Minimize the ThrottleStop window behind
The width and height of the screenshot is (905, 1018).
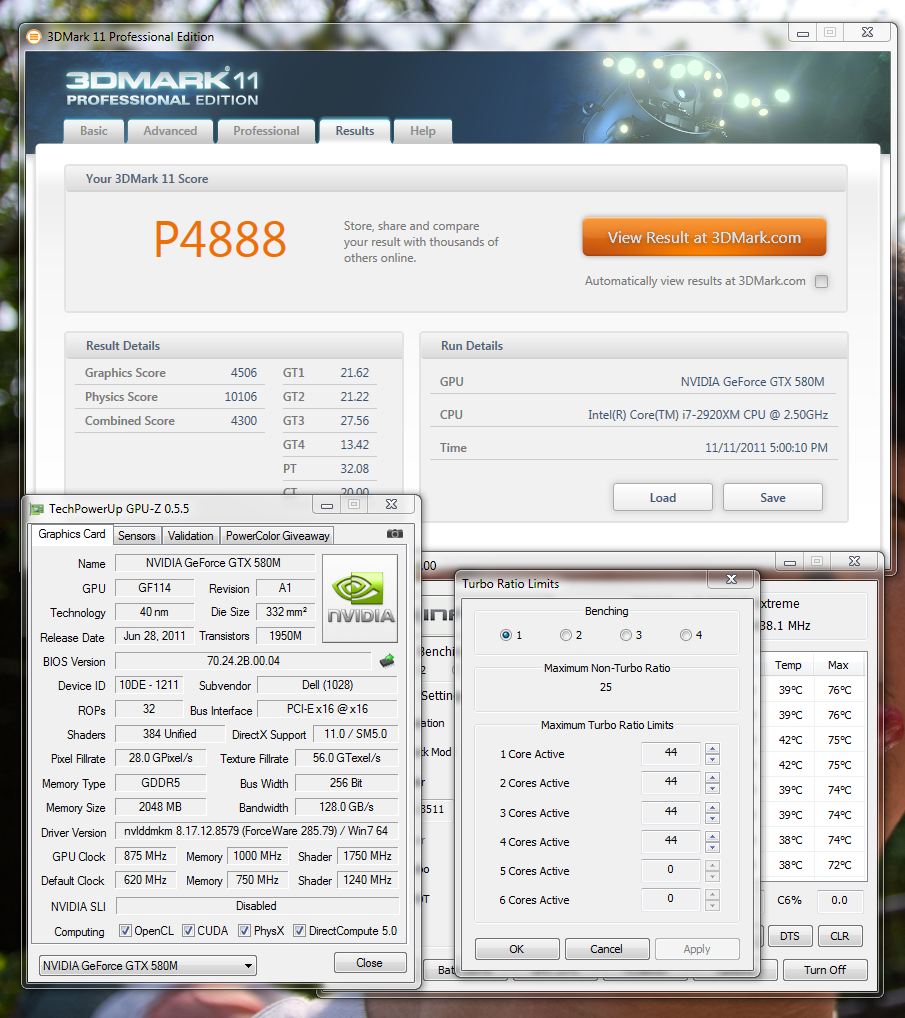(x=790, y=562)
